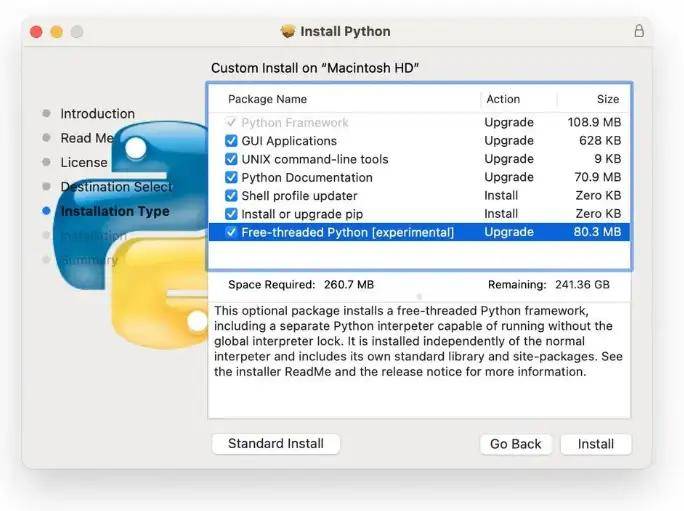Click the lock icon in title bar
Viewport: 684px width, 511px height.
point(639,31)
